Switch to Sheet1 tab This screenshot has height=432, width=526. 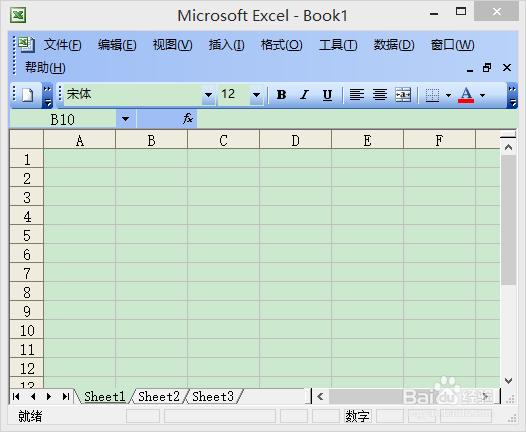pyautogui.click(x=104, y=397)
